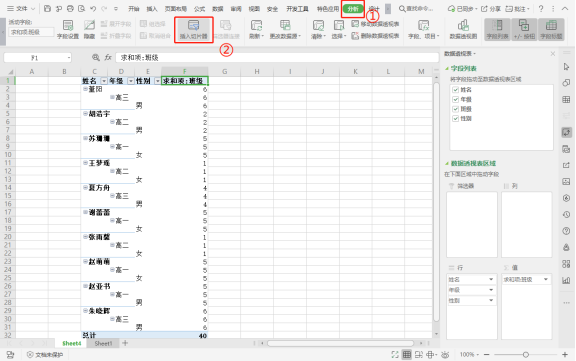Collapse the 苏珊珊 row group
Image resolution: width=576 pixels, height=361 pixels.
[85, 138]
